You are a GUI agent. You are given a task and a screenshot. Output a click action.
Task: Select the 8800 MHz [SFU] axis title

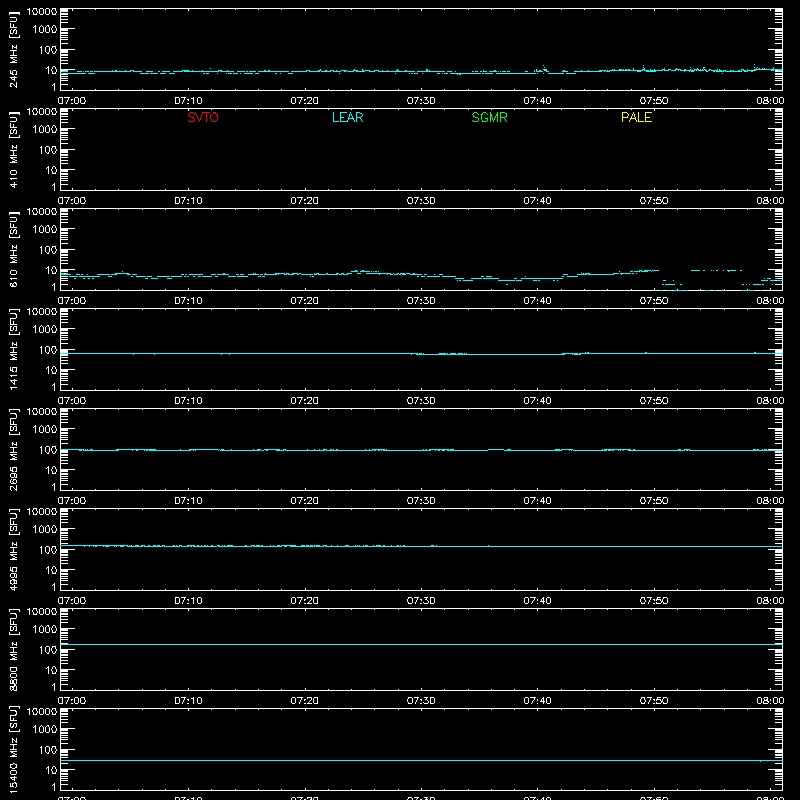[13, 649]
